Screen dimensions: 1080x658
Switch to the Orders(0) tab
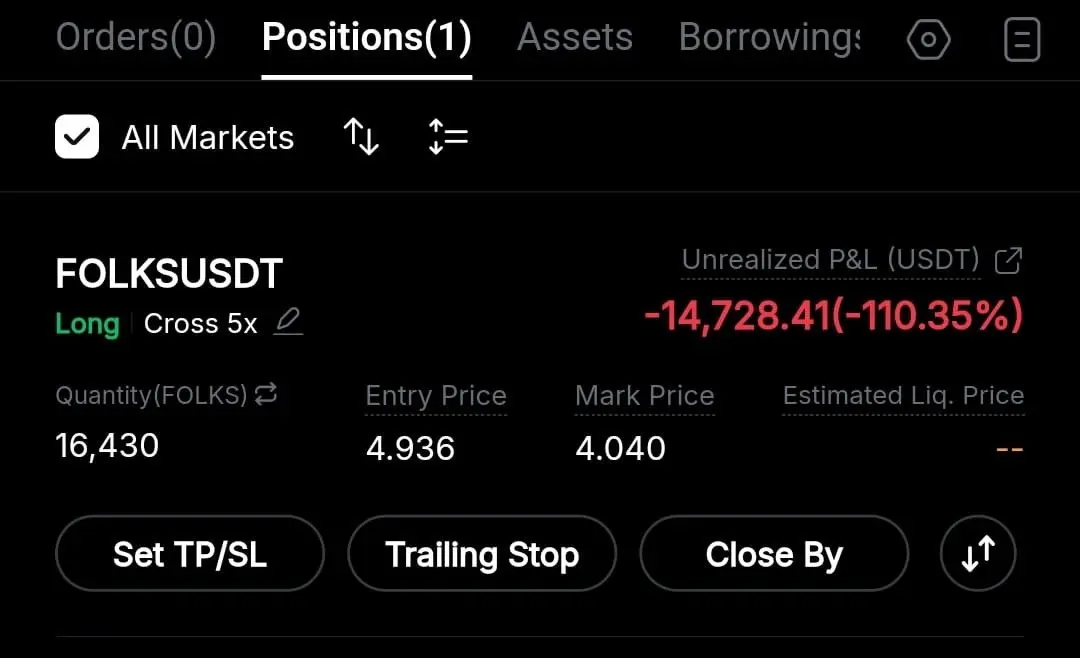pos(136,38)
